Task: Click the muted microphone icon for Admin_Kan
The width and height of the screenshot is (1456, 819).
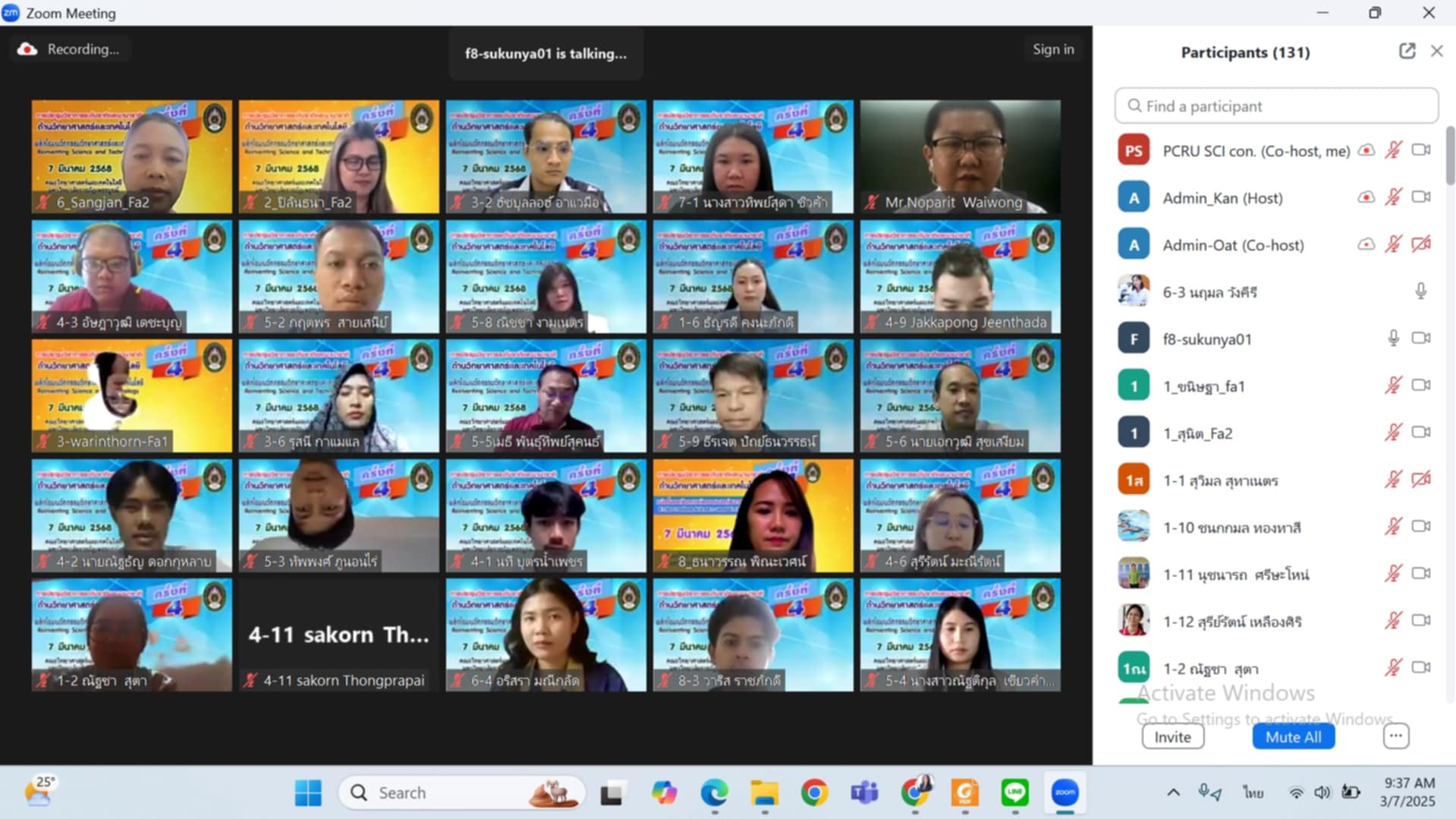Action: pos(1393,197)
